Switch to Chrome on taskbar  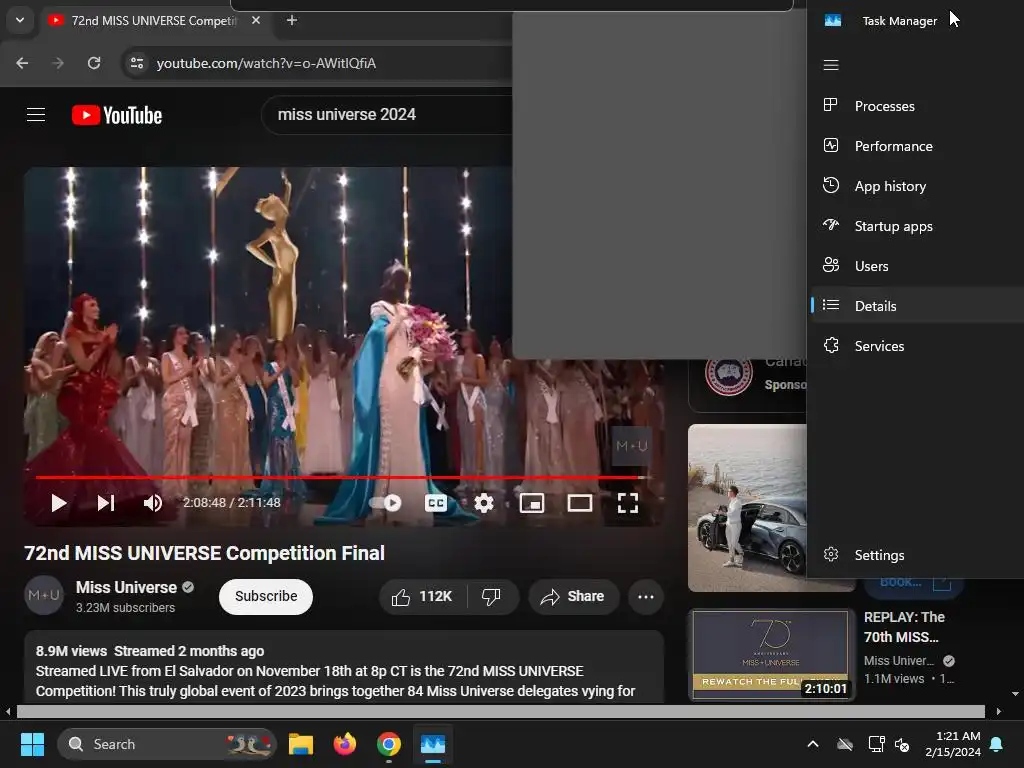[x=389, y=744]
